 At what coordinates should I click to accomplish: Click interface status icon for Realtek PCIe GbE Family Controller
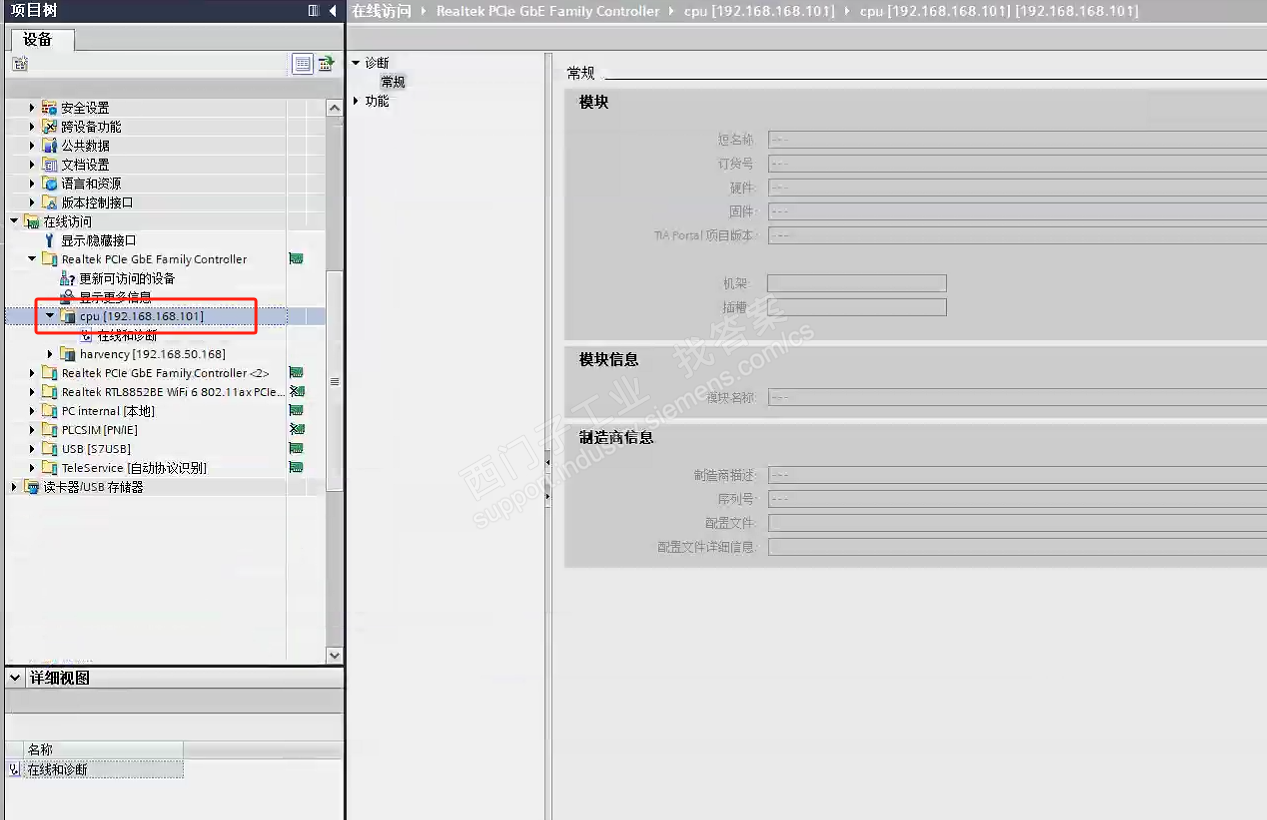click(x=296, y=259)
